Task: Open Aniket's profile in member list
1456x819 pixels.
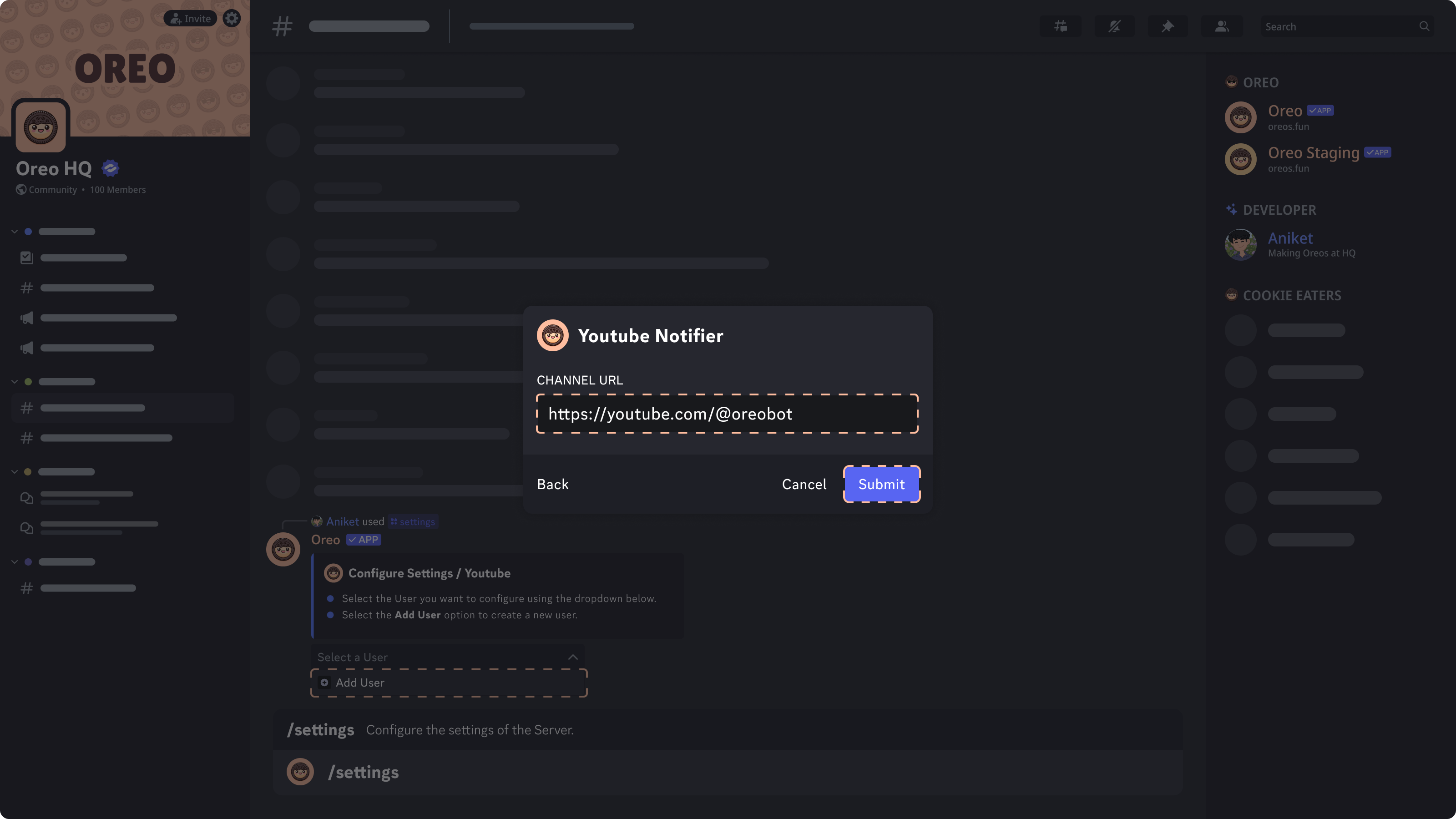Action: click(x=1291, y=244)
